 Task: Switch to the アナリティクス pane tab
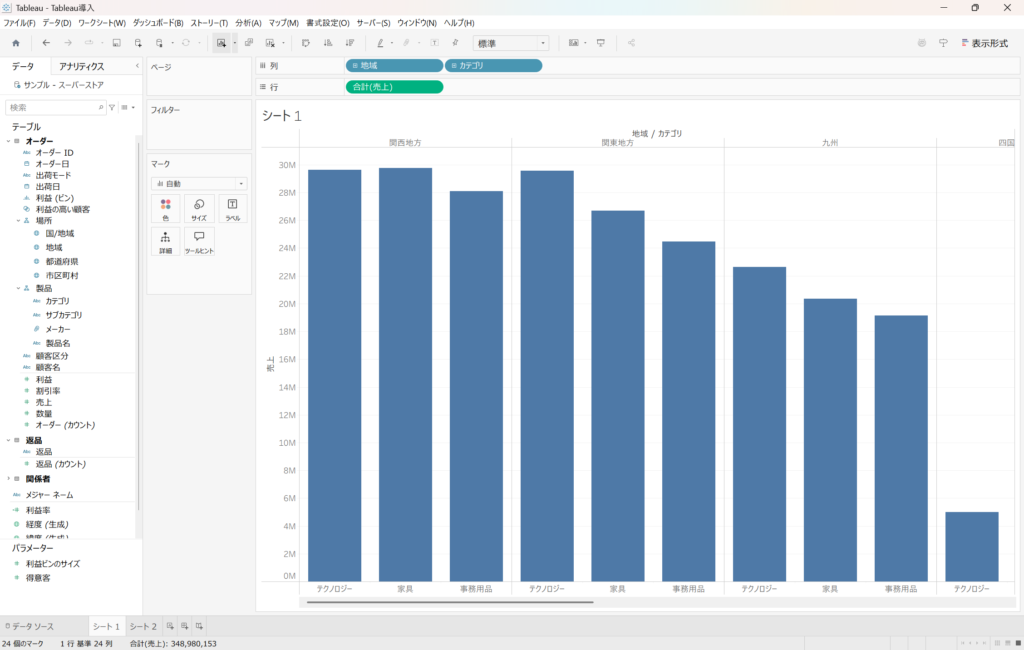[x=82, y=66]
